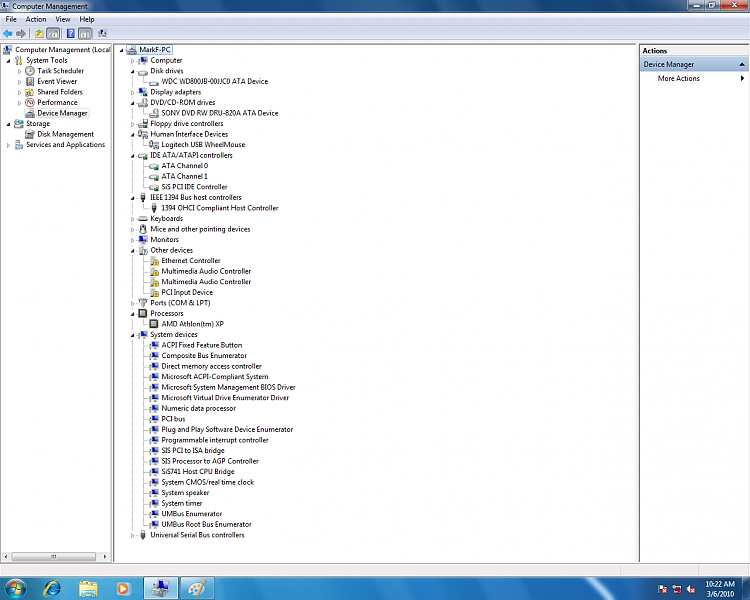This screenshot has height=600, width=750.
Task: Select System CMOS/real time clock
Action: (208, 482)
